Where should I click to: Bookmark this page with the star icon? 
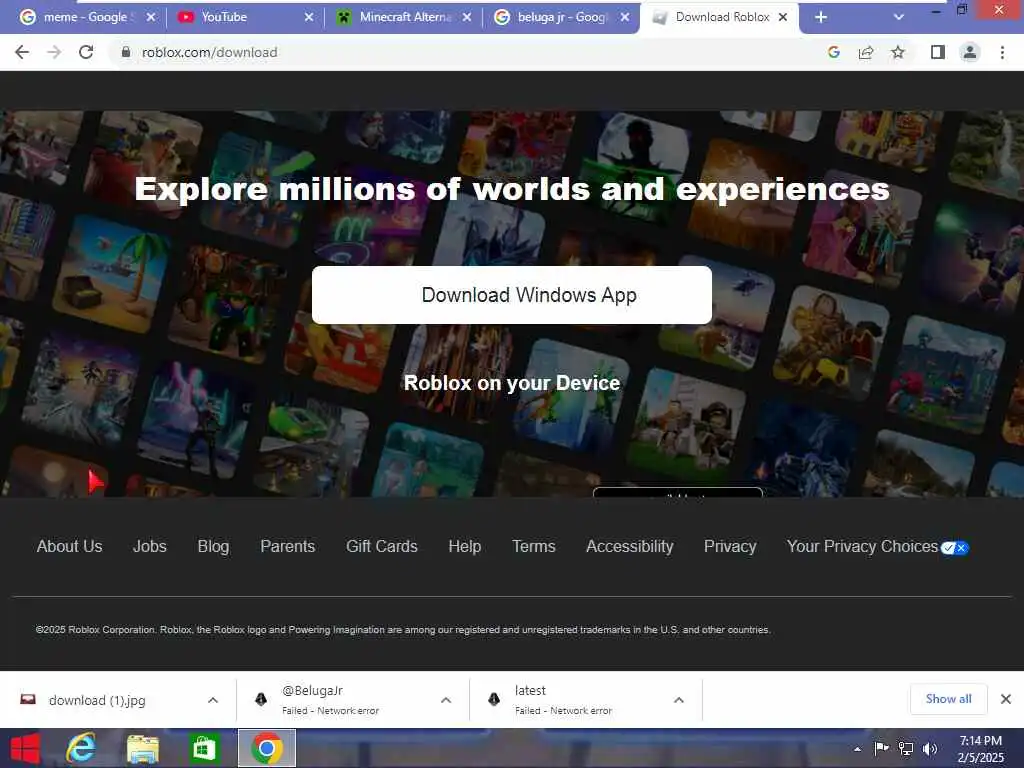pyautogui.click(x=898, y=52)
